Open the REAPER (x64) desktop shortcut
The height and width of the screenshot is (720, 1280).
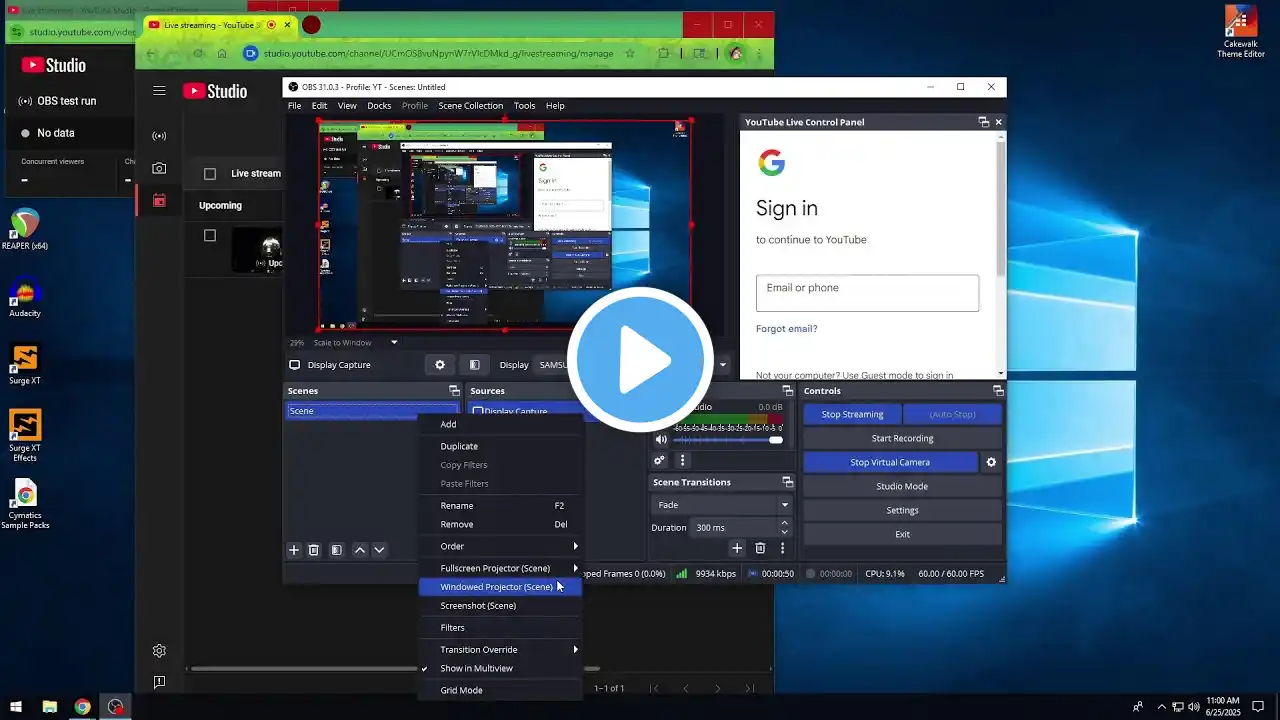click(x=25, y=229)
